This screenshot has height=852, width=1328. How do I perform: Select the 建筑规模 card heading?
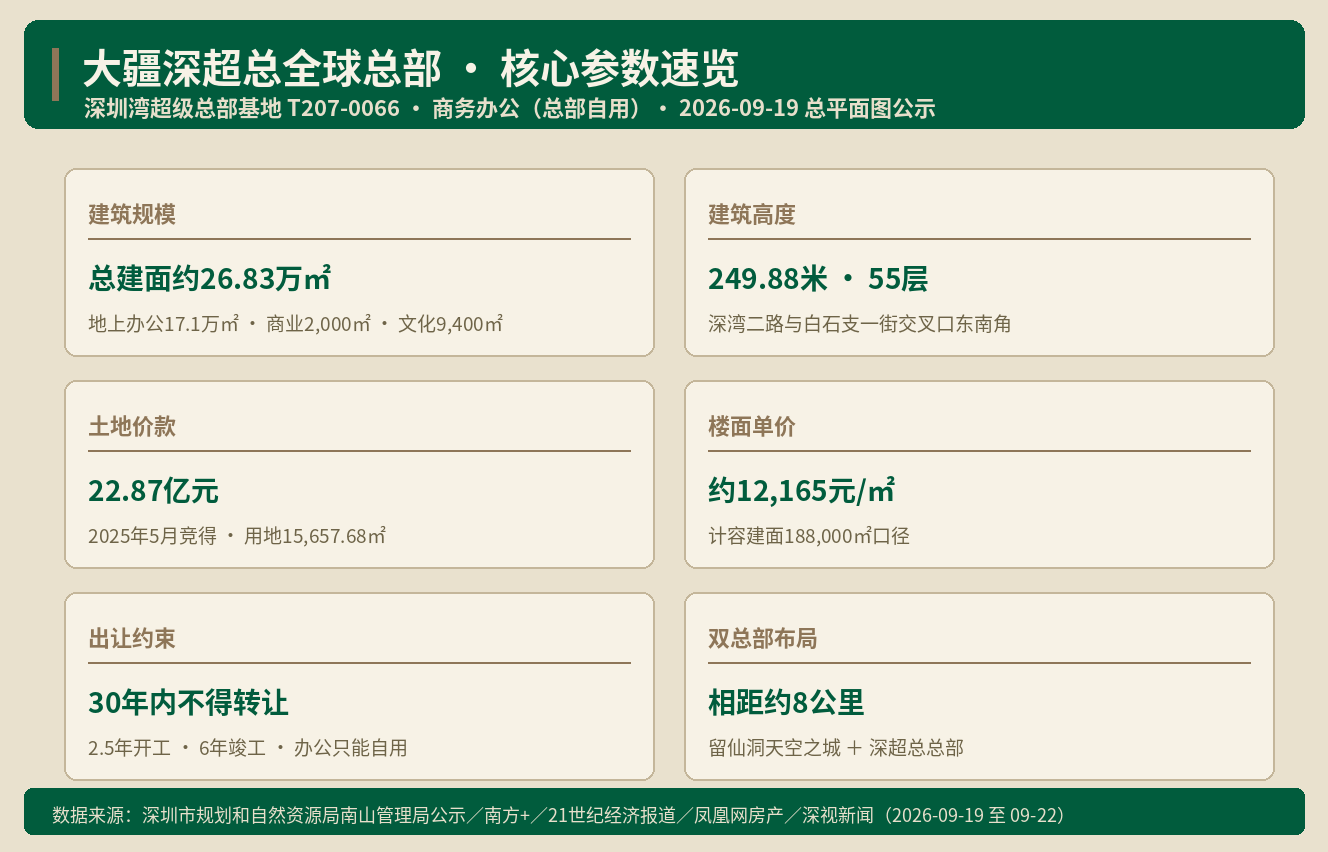click(132, 215)
